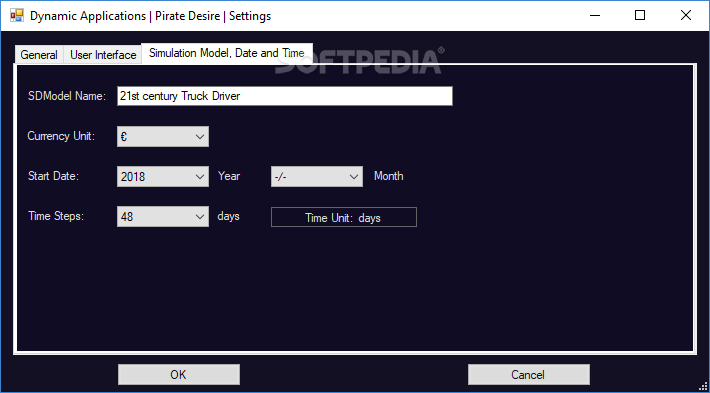This screenshot has height=393, width=710.
Task: Click the Time Steps label
Action: [56, 216]
